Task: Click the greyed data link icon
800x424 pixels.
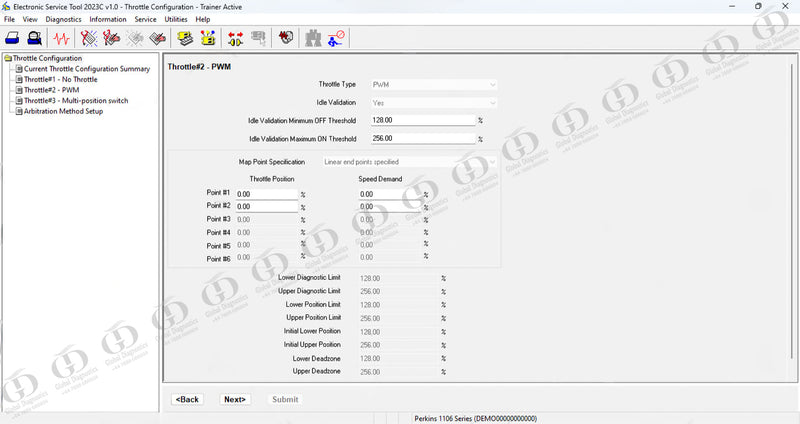Action: pos(258,38)
